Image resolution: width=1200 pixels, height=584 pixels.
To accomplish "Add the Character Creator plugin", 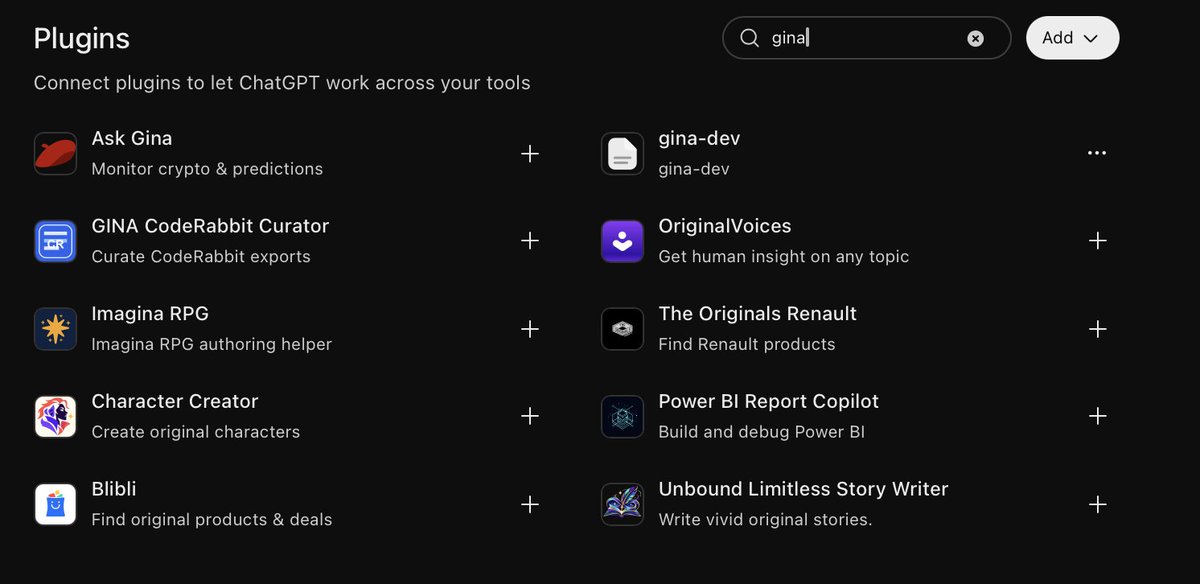I will coord(530,416).
